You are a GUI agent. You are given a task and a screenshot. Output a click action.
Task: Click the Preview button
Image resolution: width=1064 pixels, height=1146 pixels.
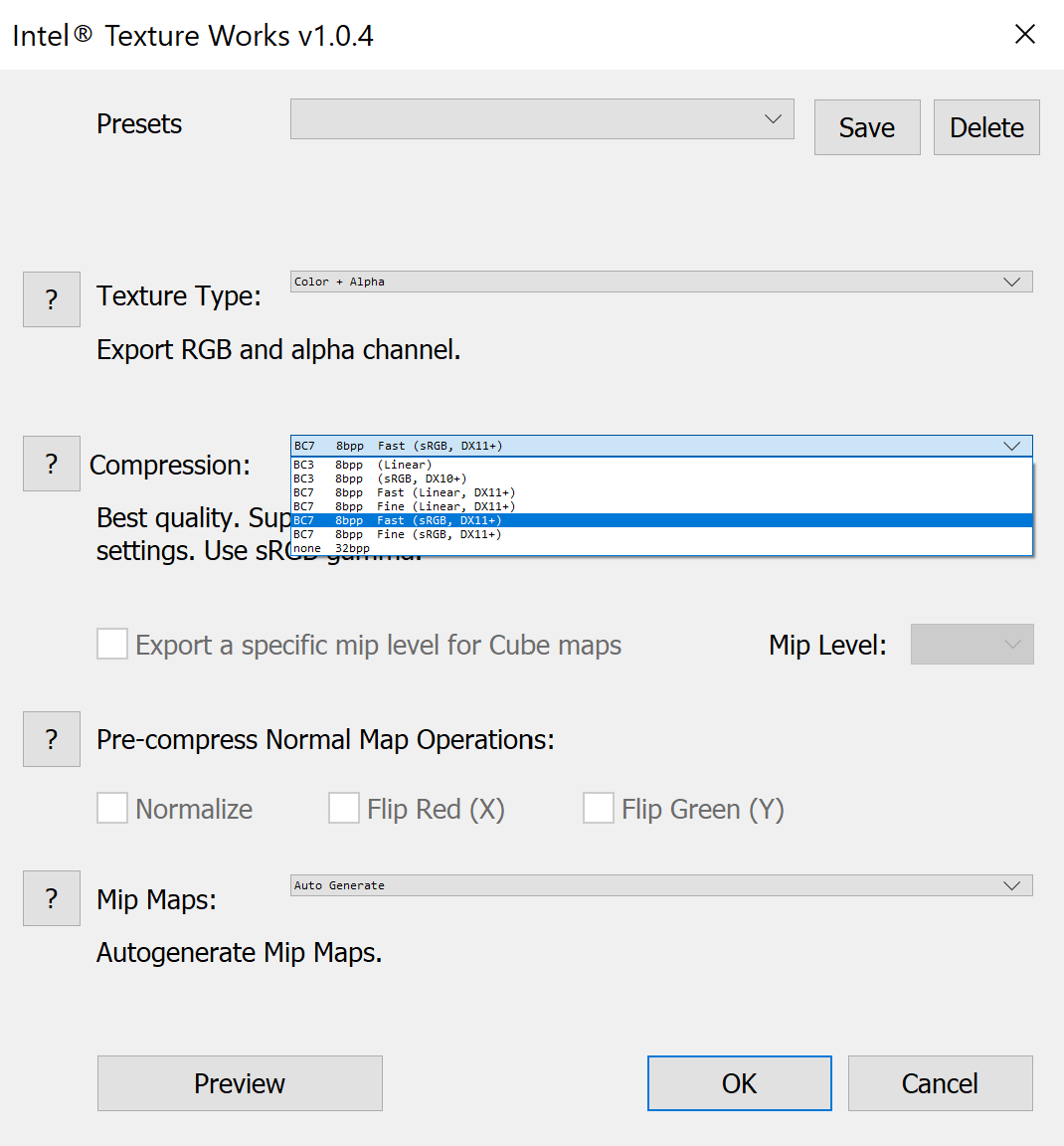tap(240, 1083)
